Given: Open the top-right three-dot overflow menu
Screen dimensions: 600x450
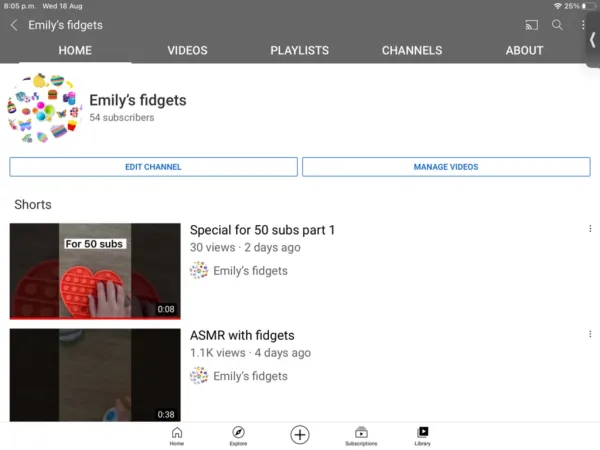Looking at the screenshot, I should [583, 25].
